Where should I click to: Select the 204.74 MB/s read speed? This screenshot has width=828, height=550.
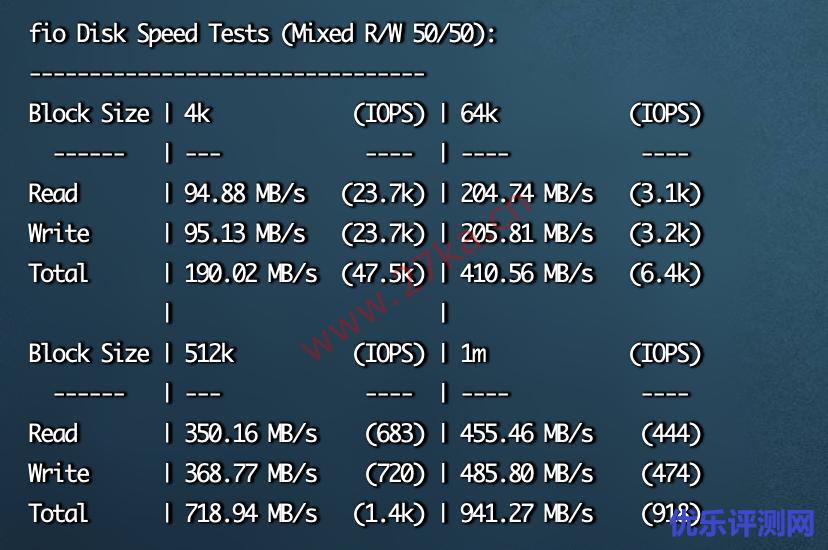(x=527, y=194)
